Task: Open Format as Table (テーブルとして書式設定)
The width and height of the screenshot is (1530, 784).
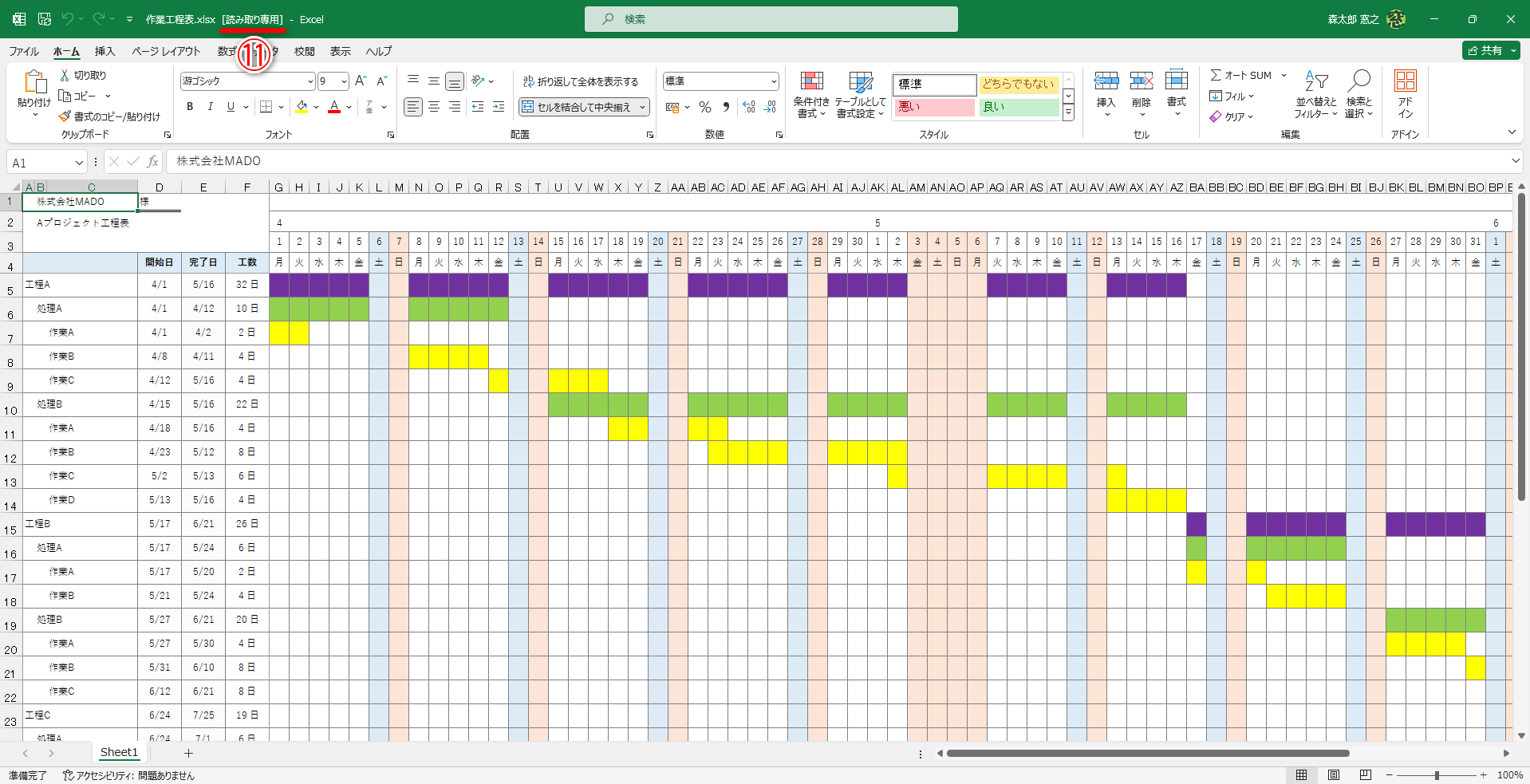Action: click(x=860, y=95)
